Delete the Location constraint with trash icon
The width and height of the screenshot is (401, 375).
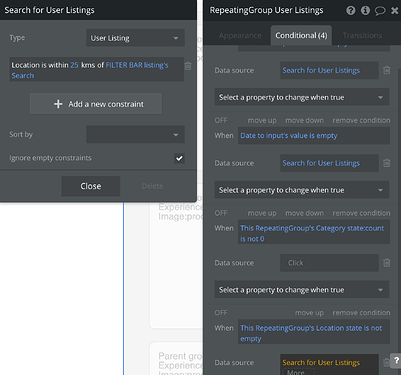(188, 66)
